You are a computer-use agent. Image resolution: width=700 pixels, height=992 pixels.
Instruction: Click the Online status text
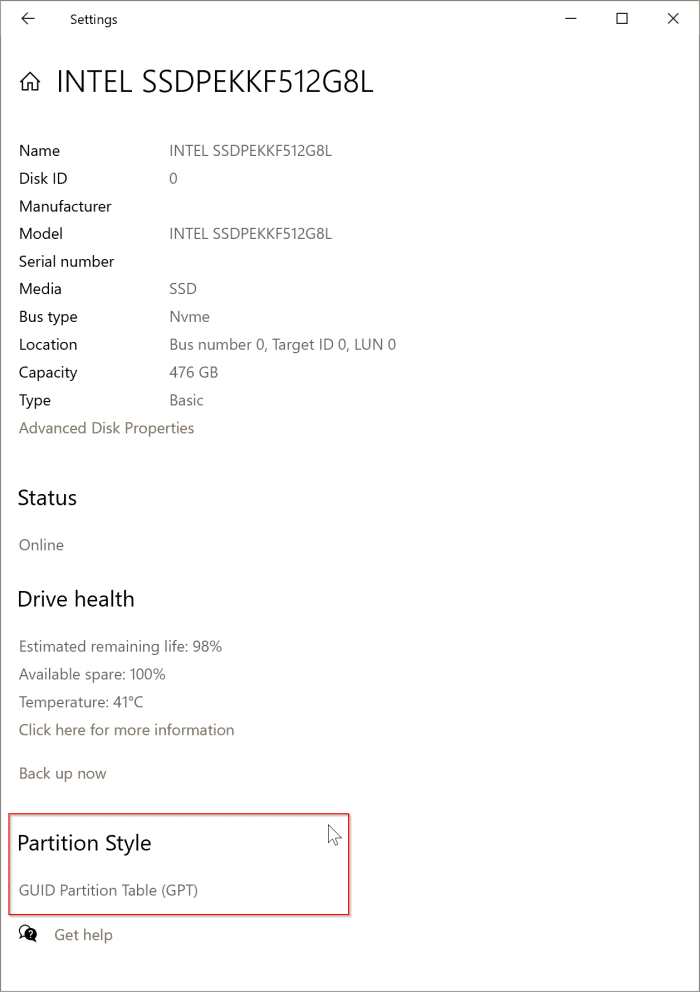coord(41,545)
